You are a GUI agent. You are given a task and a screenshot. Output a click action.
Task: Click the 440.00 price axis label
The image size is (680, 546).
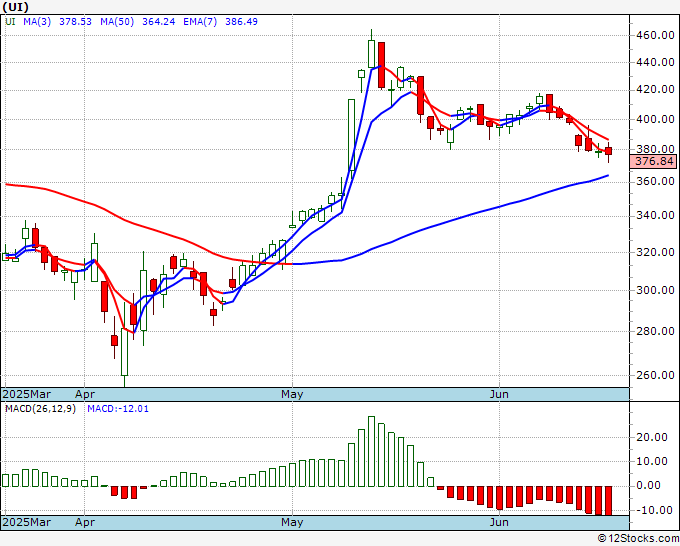[655, 62]
